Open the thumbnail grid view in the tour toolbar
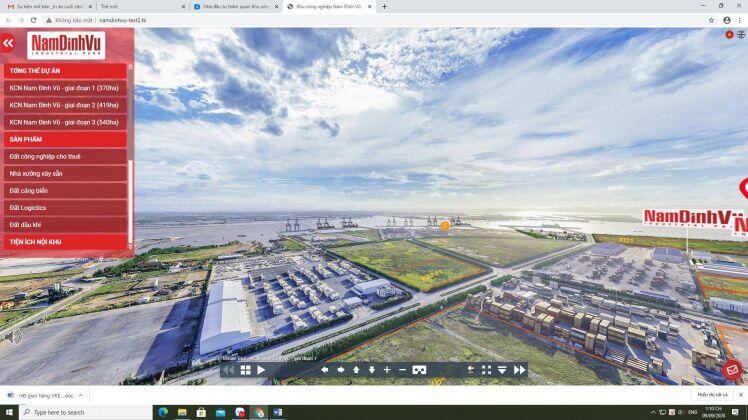 [x=245, y=370]
